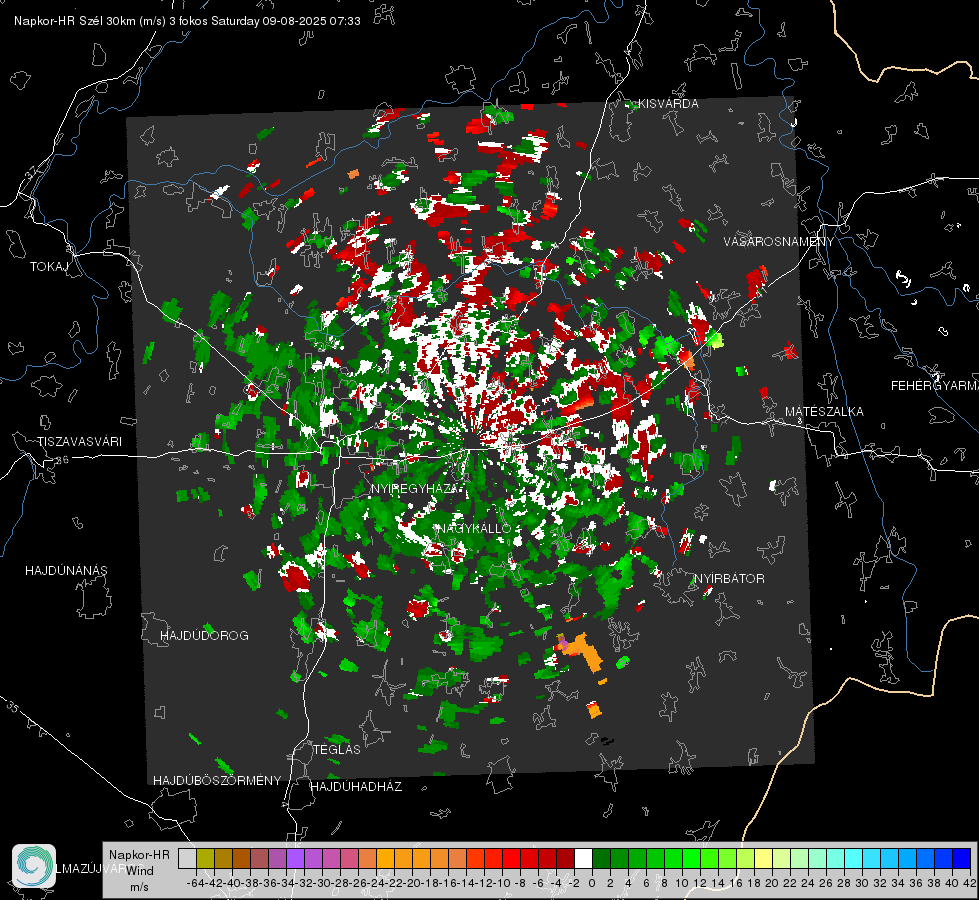This screenshot has height=900, width=979.
Task: Click the HAJDÚDOROG town label
Action: tap(204, 635)
